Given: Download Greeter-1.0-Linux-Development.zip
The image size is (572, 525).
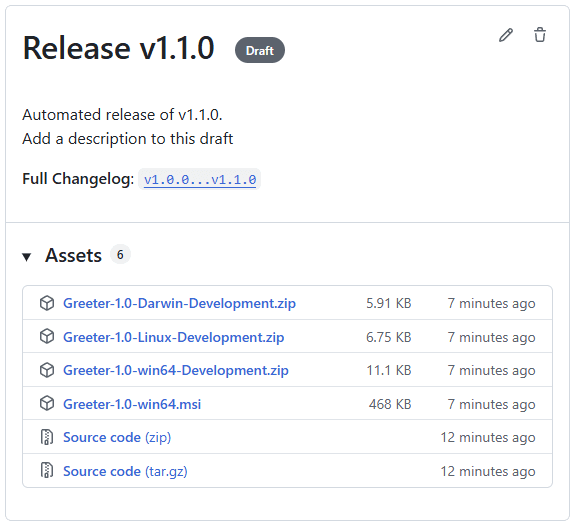Looking at the screenshot, I should coord(173,337).
